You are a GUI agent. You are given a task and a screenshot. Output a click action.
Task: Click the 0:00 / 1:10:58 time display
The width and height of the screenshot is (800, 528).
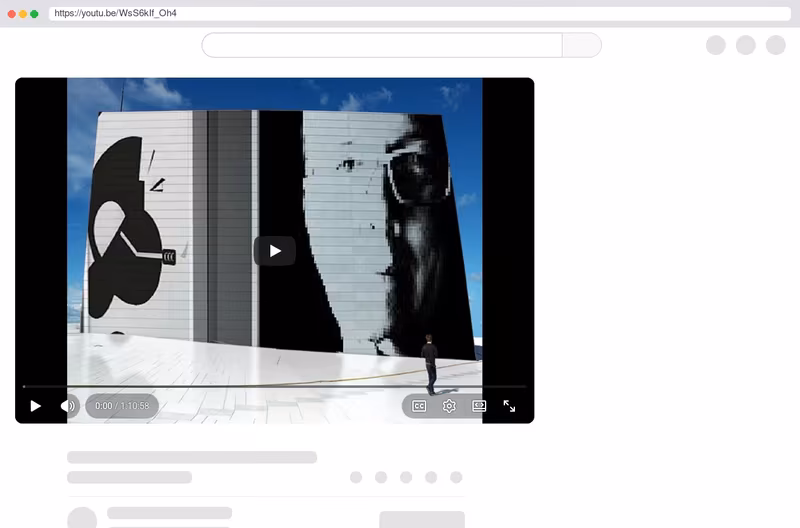pyautogui.click(x=122, y=406)
